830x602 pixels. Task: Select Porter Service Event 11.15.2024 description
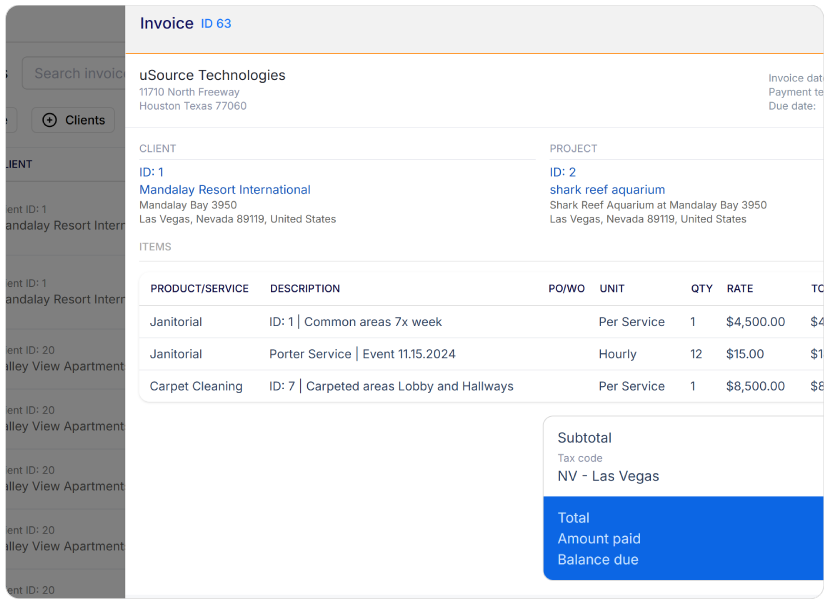(x=362, y=354)
